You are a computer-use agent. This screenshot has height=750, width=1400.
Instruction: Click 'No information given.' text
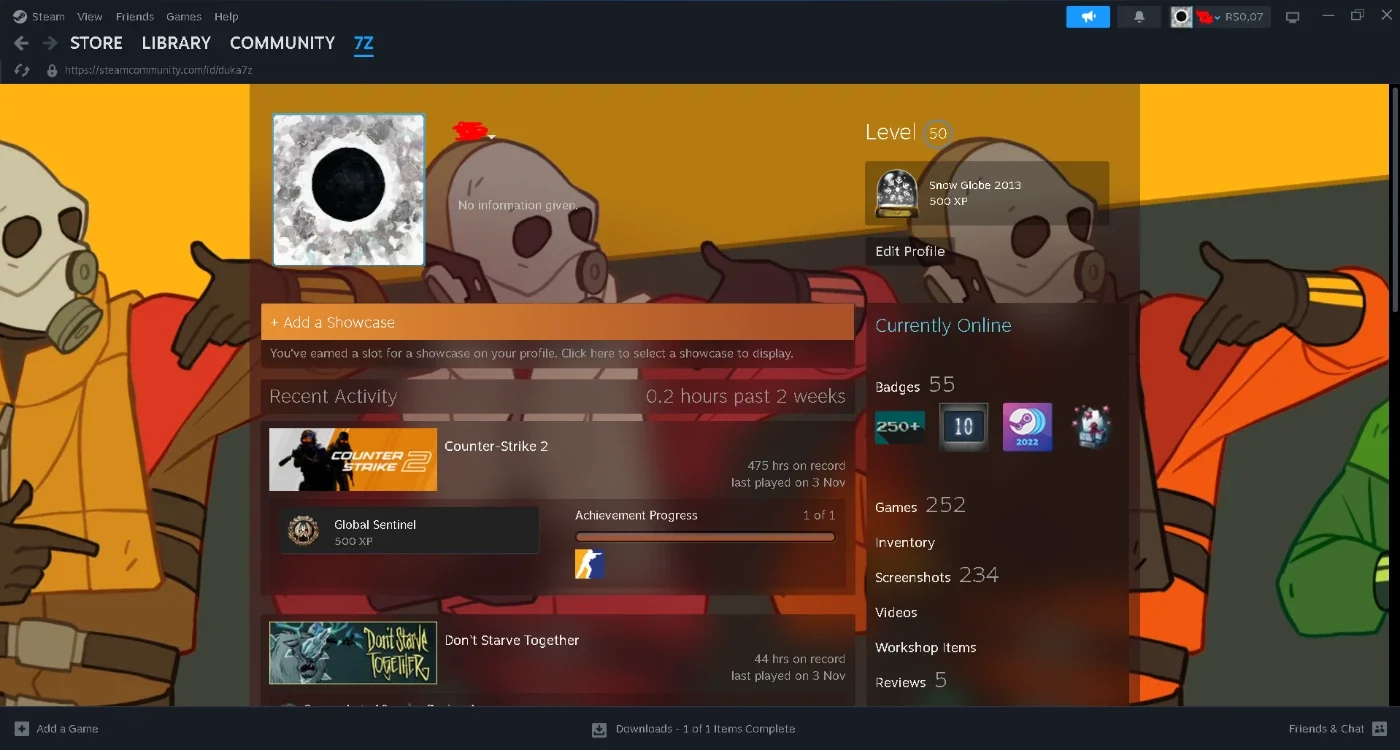click(518, 205)
